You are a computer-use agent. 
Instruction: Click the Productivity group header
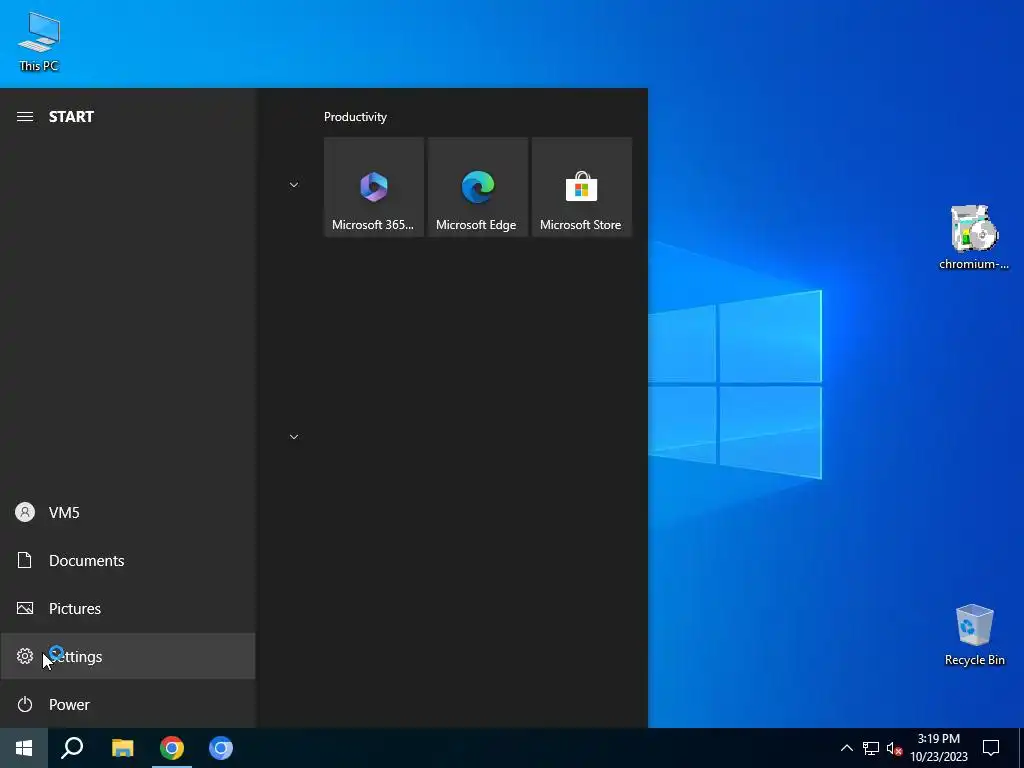[x=355, y=117]
